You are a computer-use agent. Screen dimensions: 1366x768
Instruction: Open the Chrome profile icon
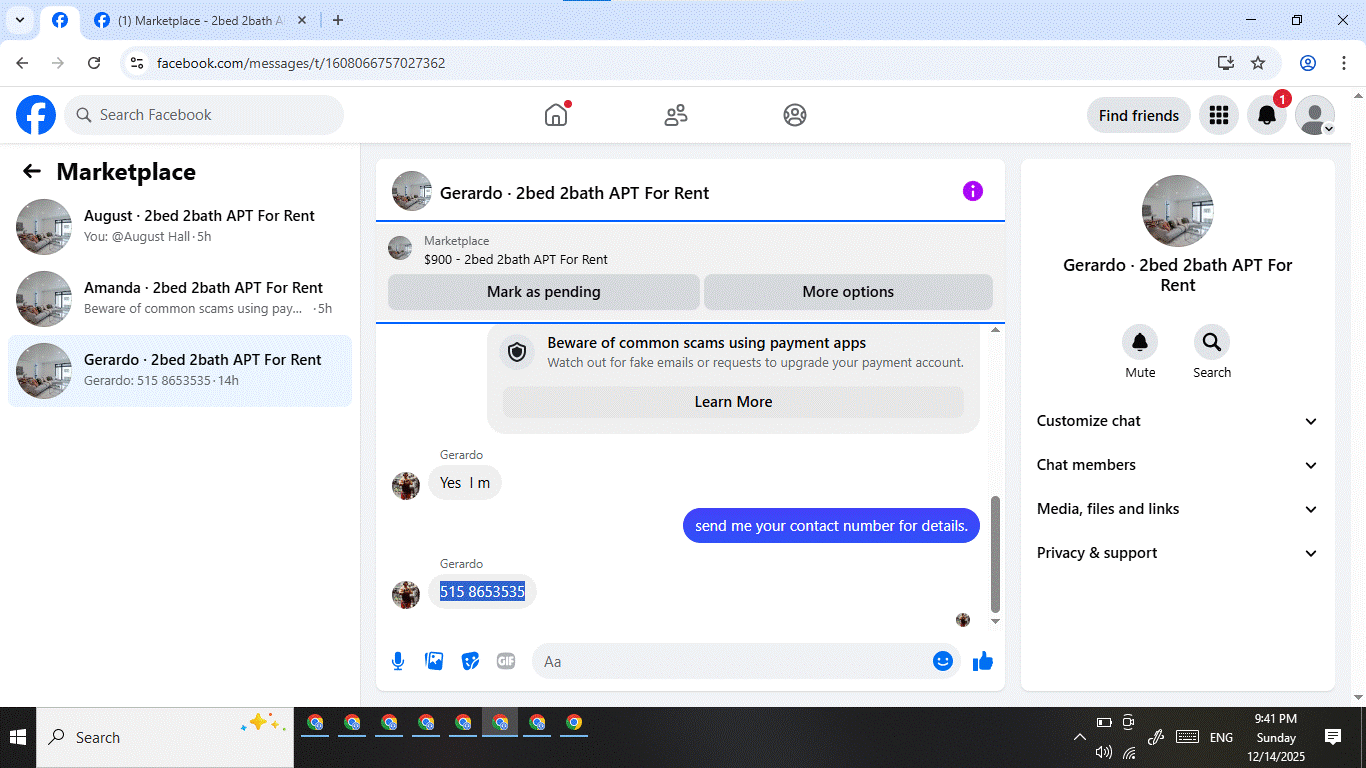click(1308, 63)
